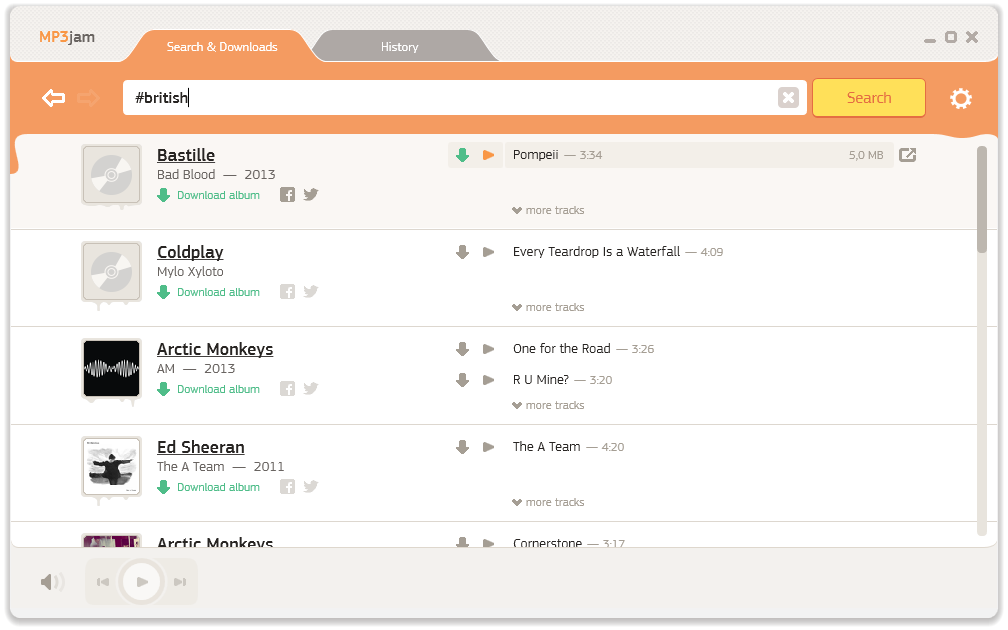Open the Arctic Monkeys AM artist link
The height and width of the screenshot is (630, 1008).
[x=215, y=349]
